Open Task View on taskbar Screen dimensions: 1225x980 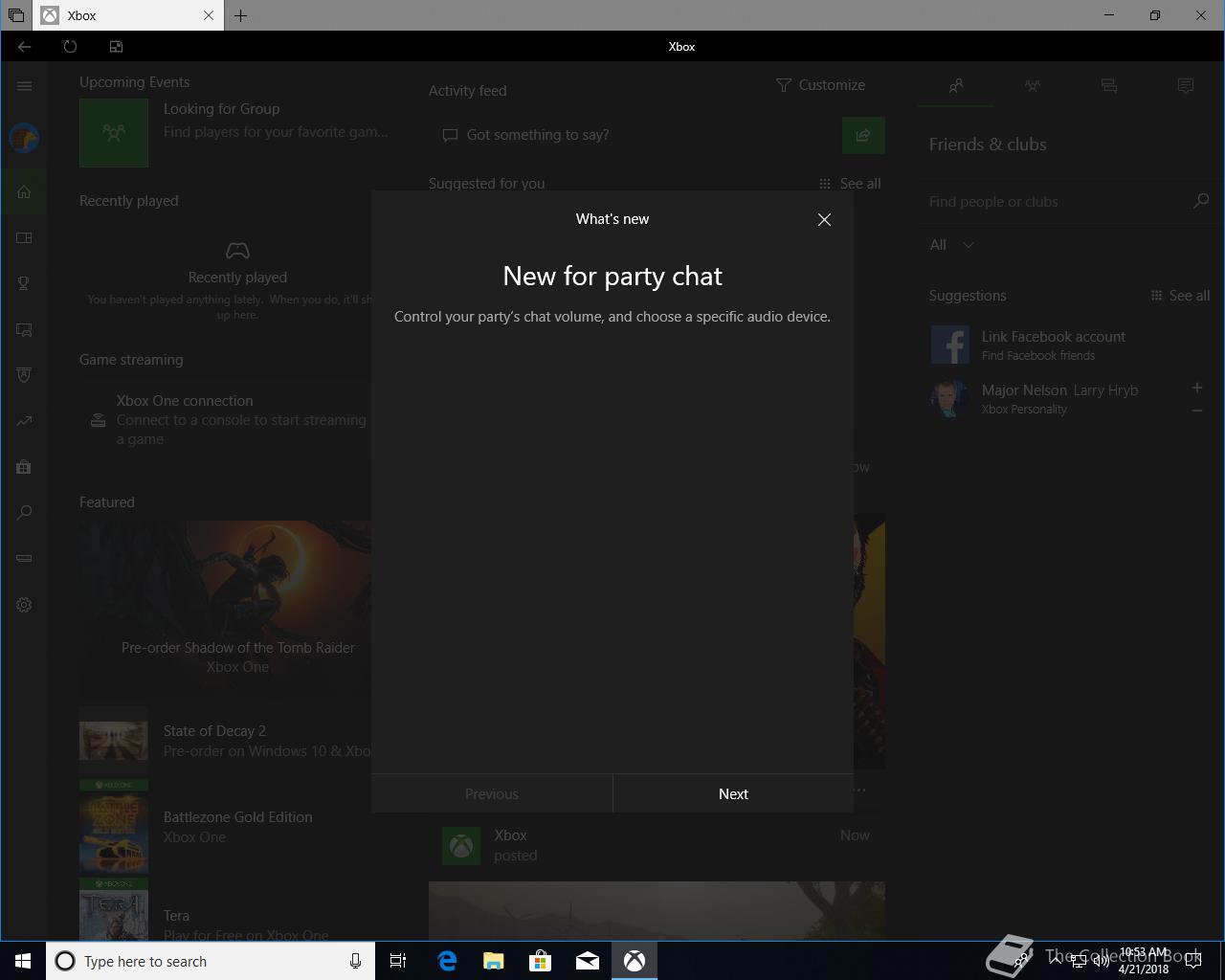[398, 961]
